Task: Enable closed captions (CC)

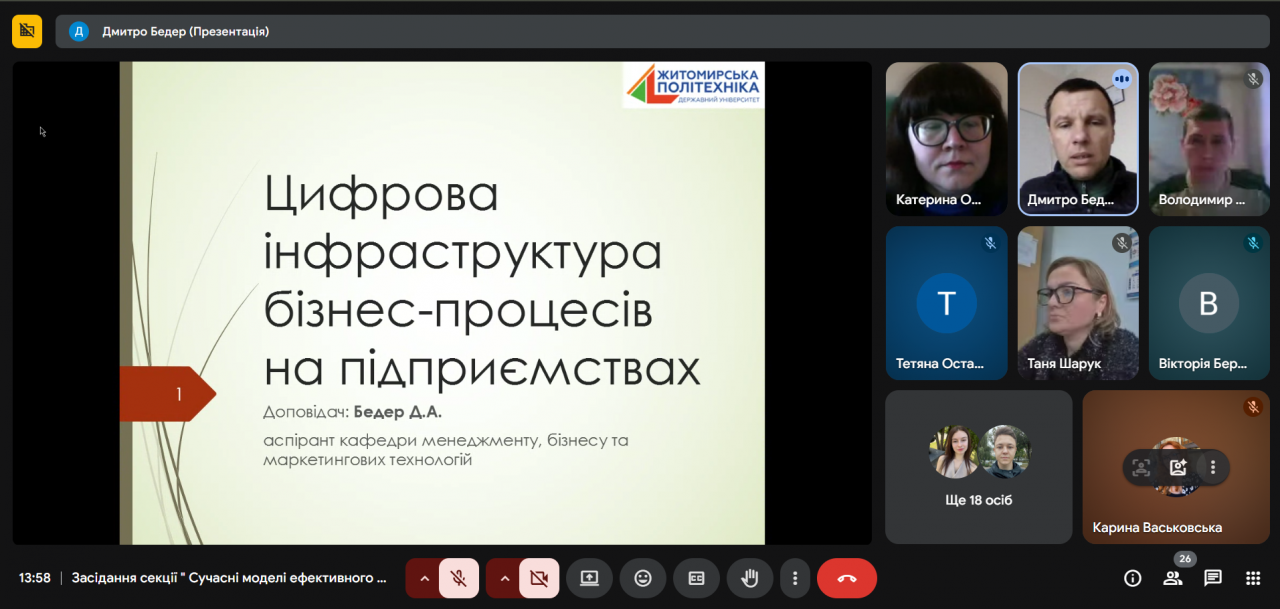Action: (x=696, y=578)
